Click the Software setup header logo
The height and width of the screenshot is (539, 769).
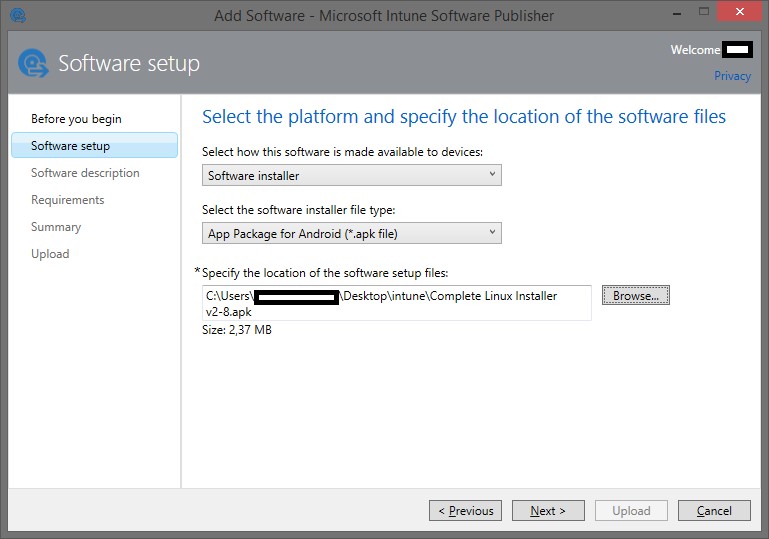pyautogui.click(x=33, y=63)
